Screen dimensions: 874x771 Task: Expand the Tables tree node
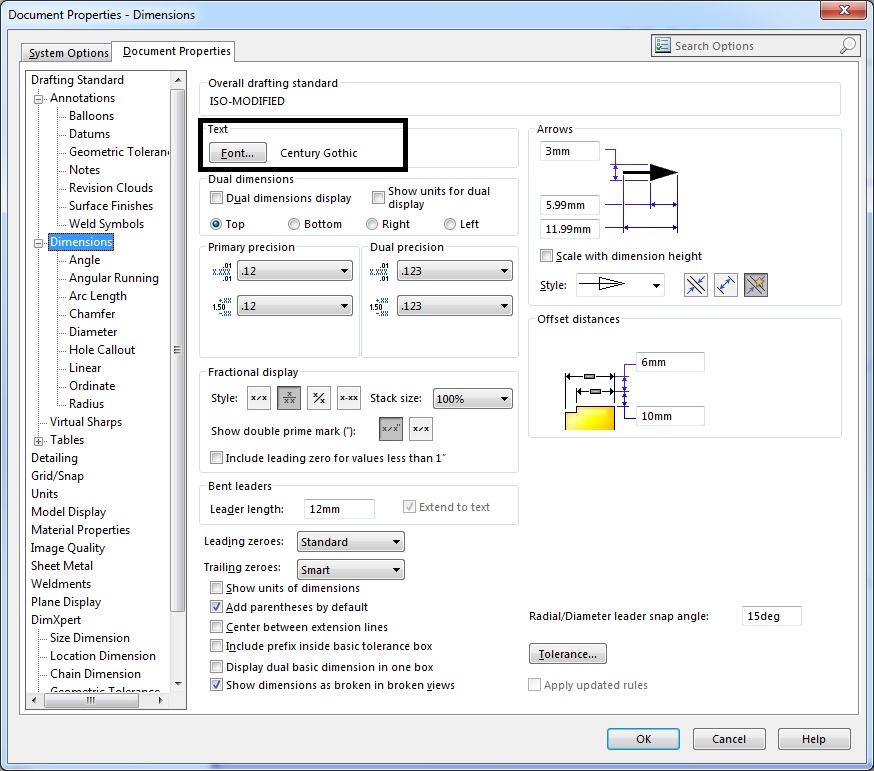pos(39,441)
